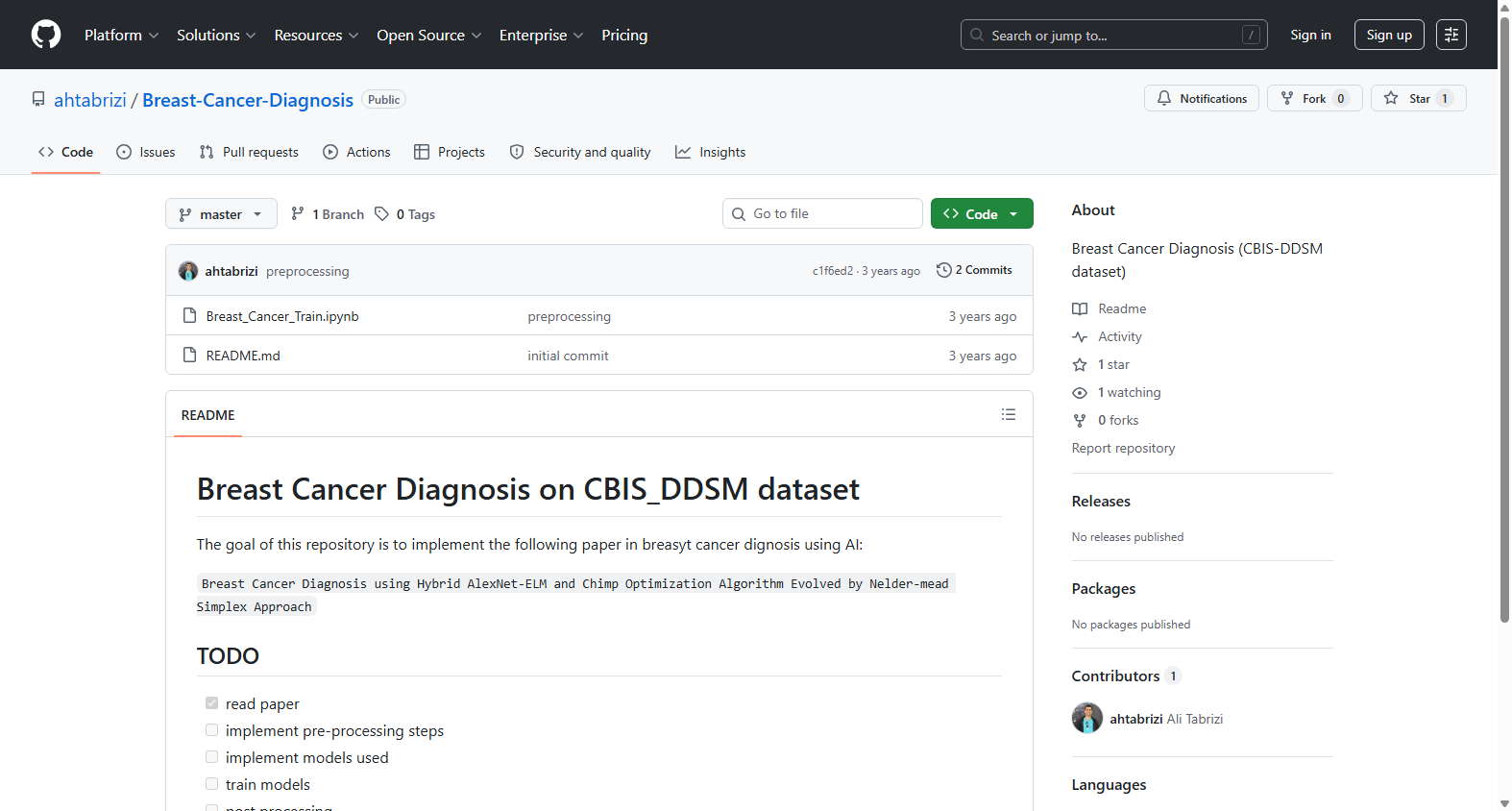Screen dimensions: 1512x811
Task: Expand the Open Source menu
Action: point(428,35)
